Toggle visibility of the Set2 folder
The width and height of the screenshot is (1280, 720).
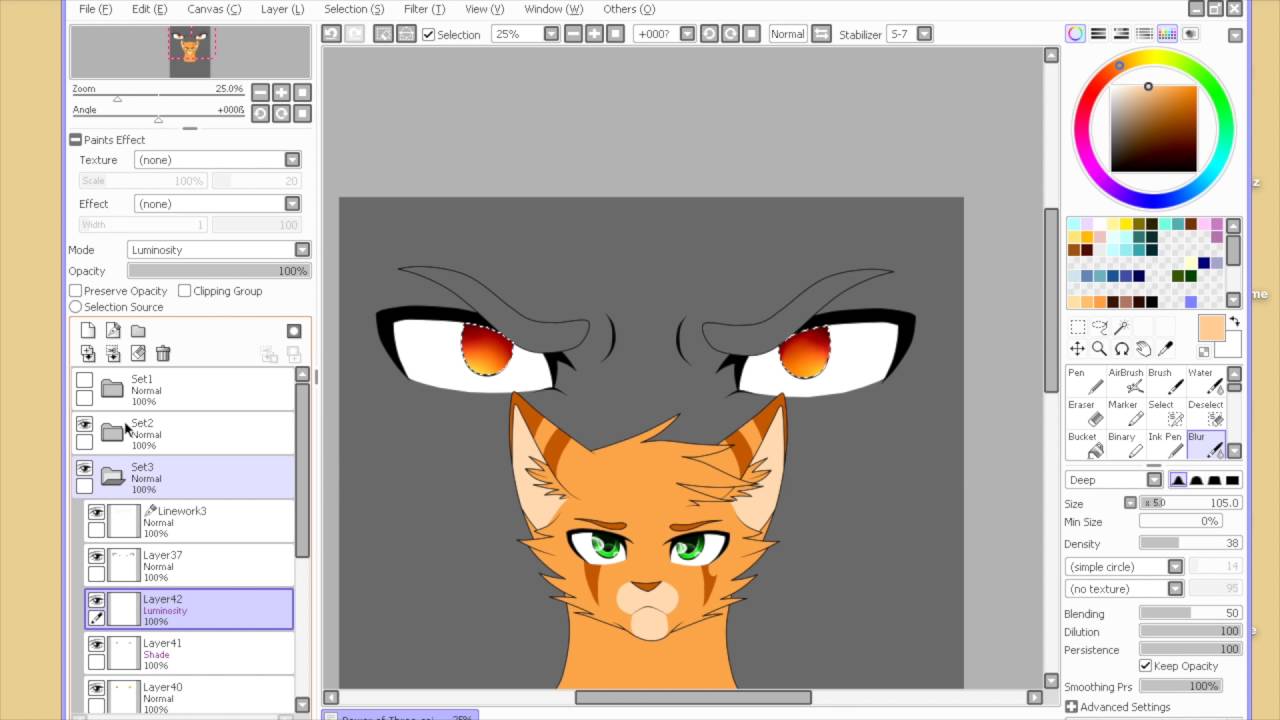(x=85, y=424)
